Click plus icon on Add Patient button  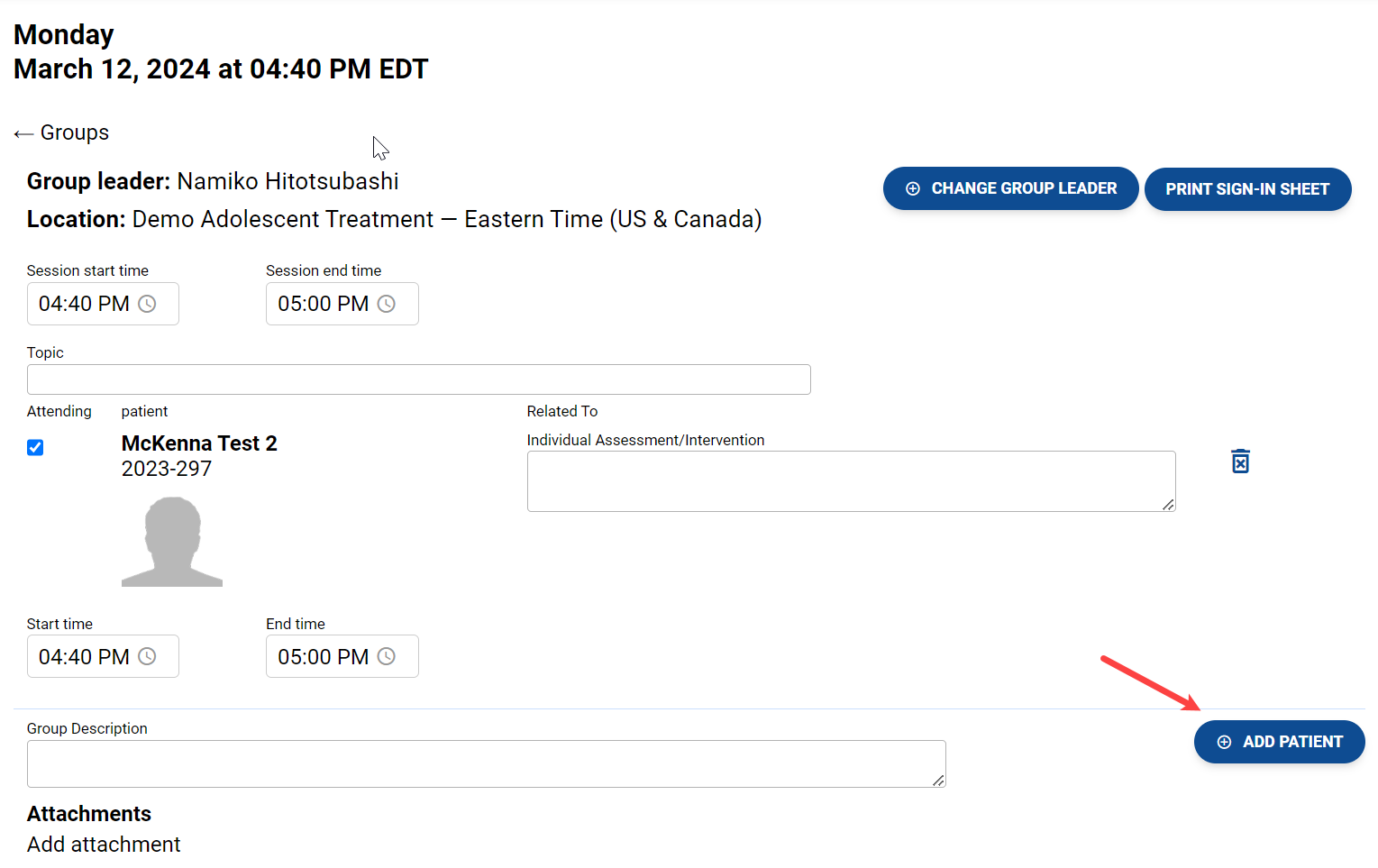(x=1224, y=742)
